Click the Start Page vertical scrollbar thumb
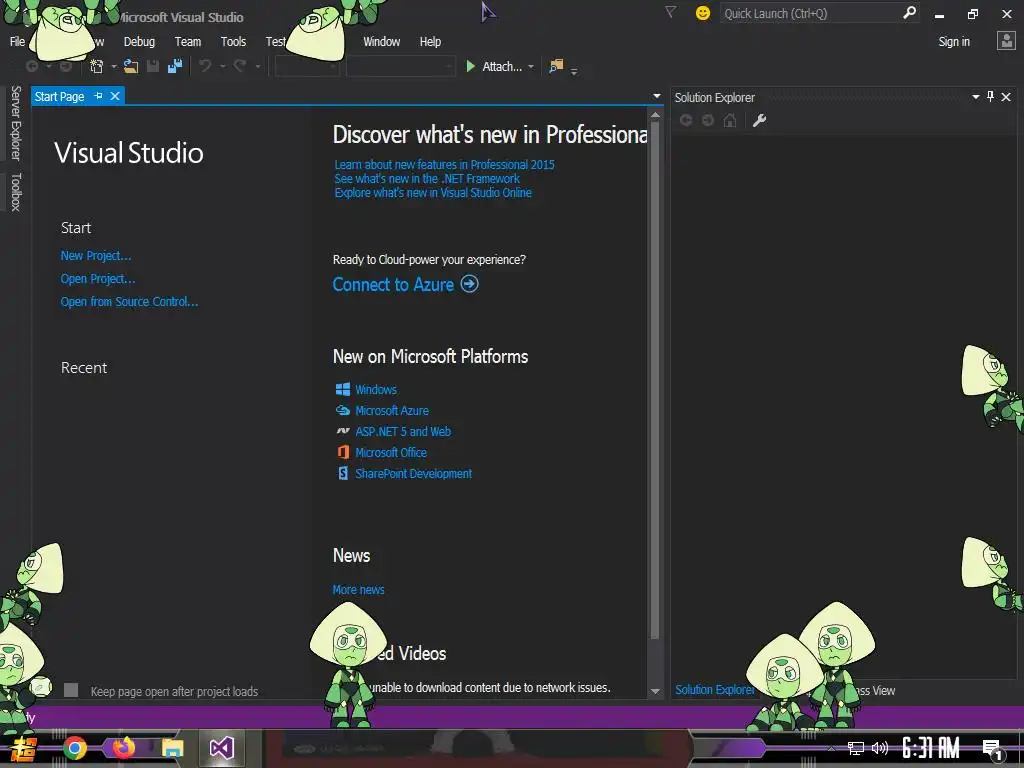The width and height of the screenshot is (1024, 768). click(655, 379)
